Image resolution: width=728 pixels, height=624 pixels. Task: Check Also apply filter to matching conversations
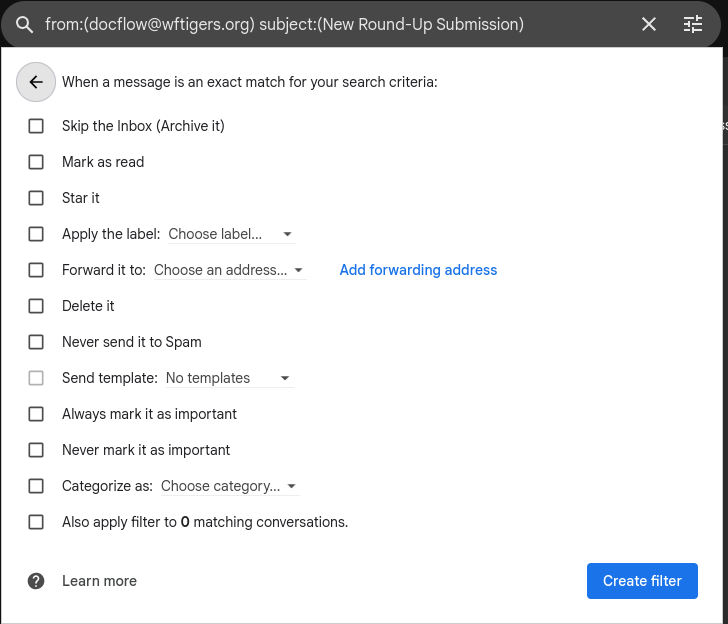tap(36, 522)
